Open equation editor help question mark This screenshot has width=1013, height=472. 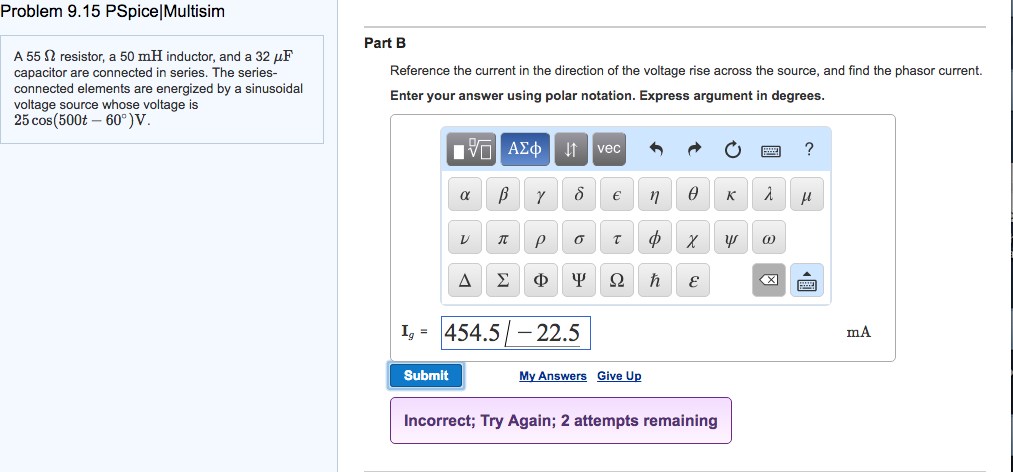tap(808, 150)
